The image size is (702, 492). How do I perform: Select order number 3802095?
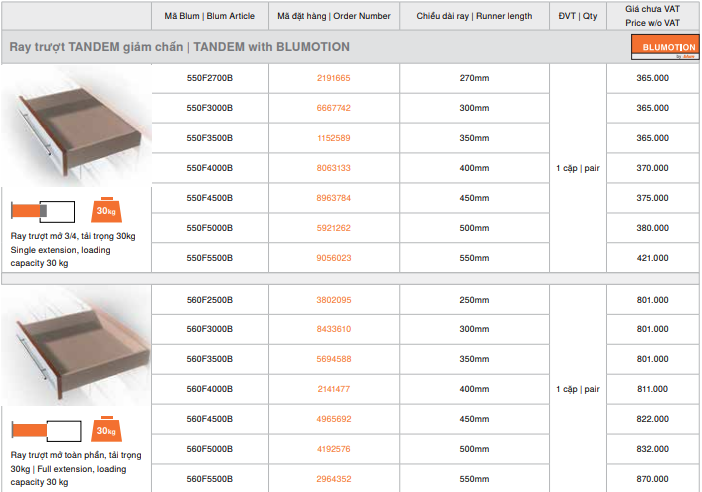pos(334,300)
